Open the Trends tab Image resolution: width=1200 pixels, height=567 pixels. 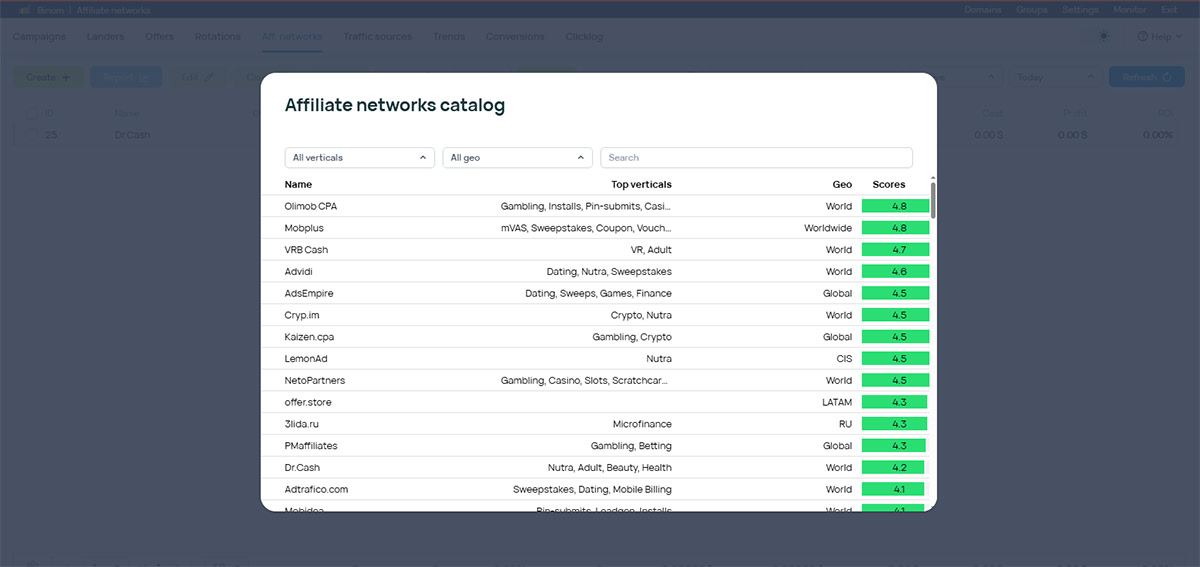point(449,37)
